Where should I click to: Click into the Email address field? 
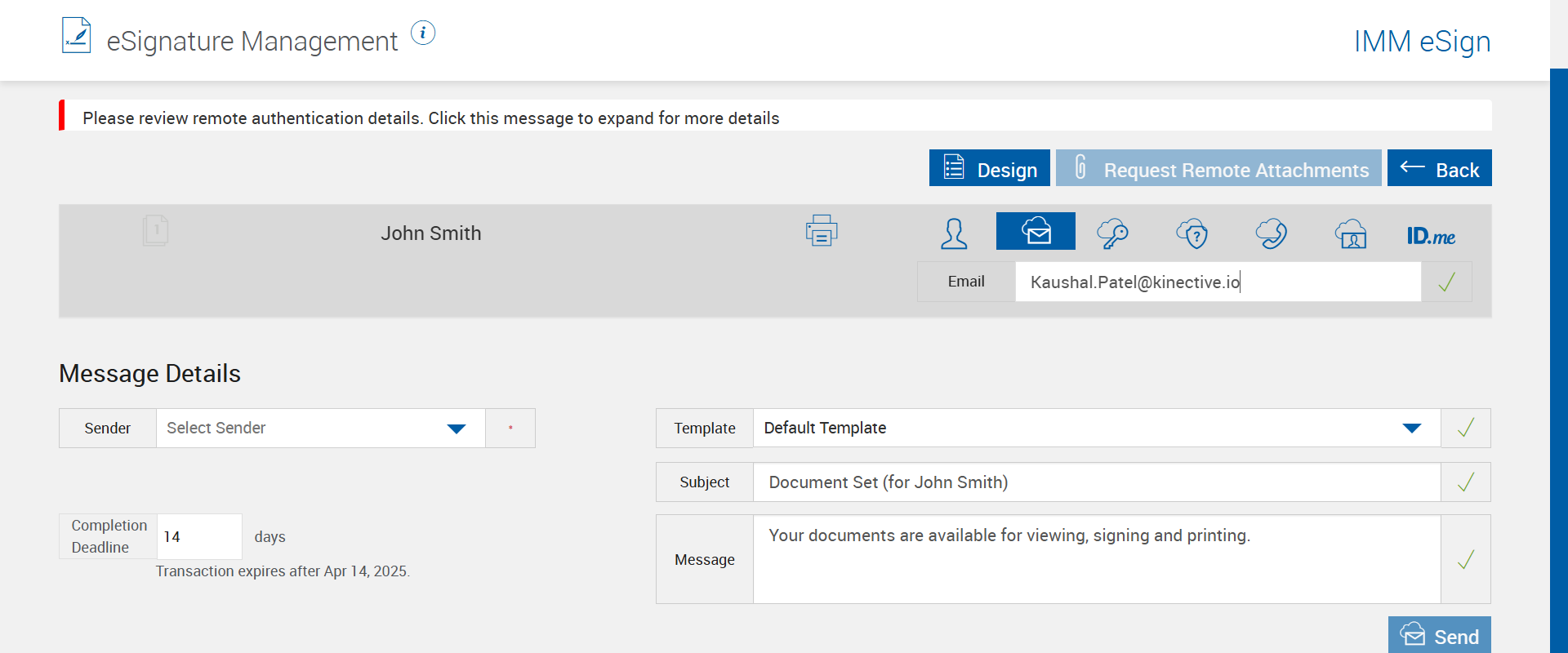click(1217, 282)
